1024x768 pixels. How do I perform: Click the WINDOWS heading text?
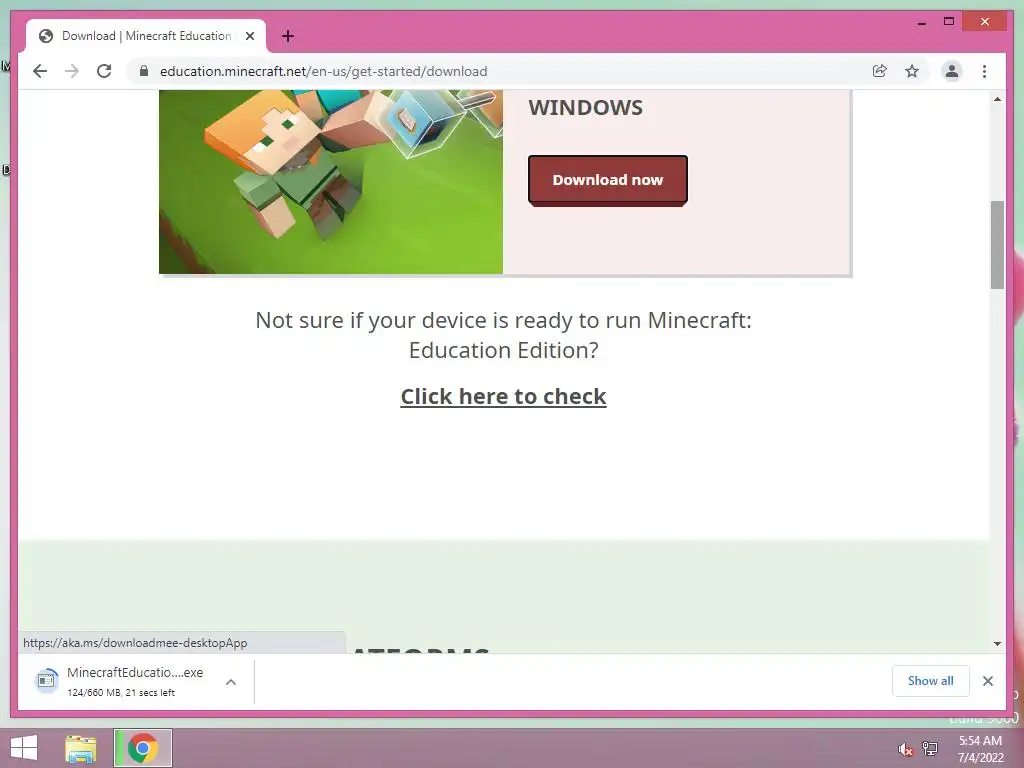pos(585,107)
